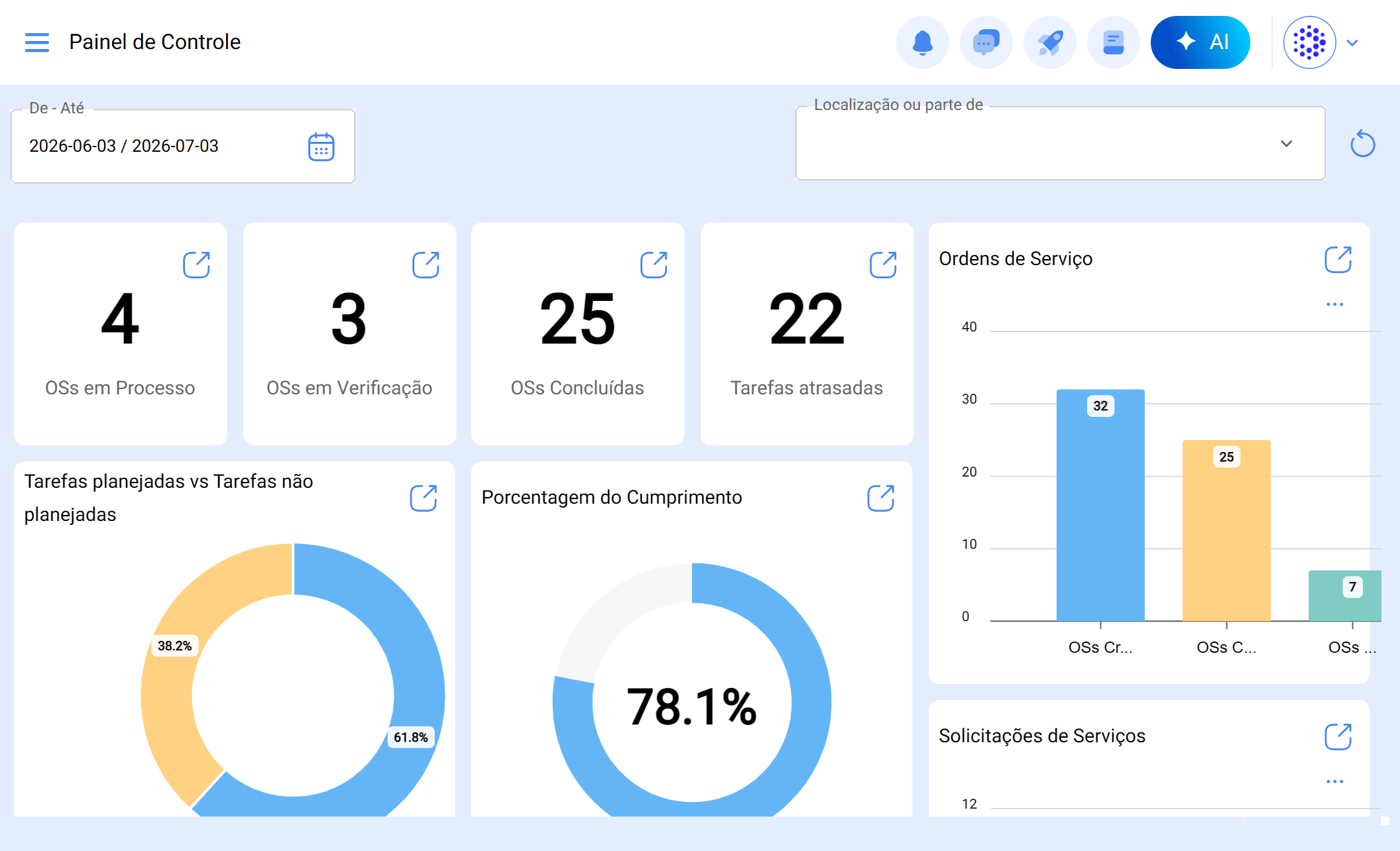Open Porcentagem do Cumprimento external icon
The height and width of the screenshot is (851, 1400).
coord(881,498)
